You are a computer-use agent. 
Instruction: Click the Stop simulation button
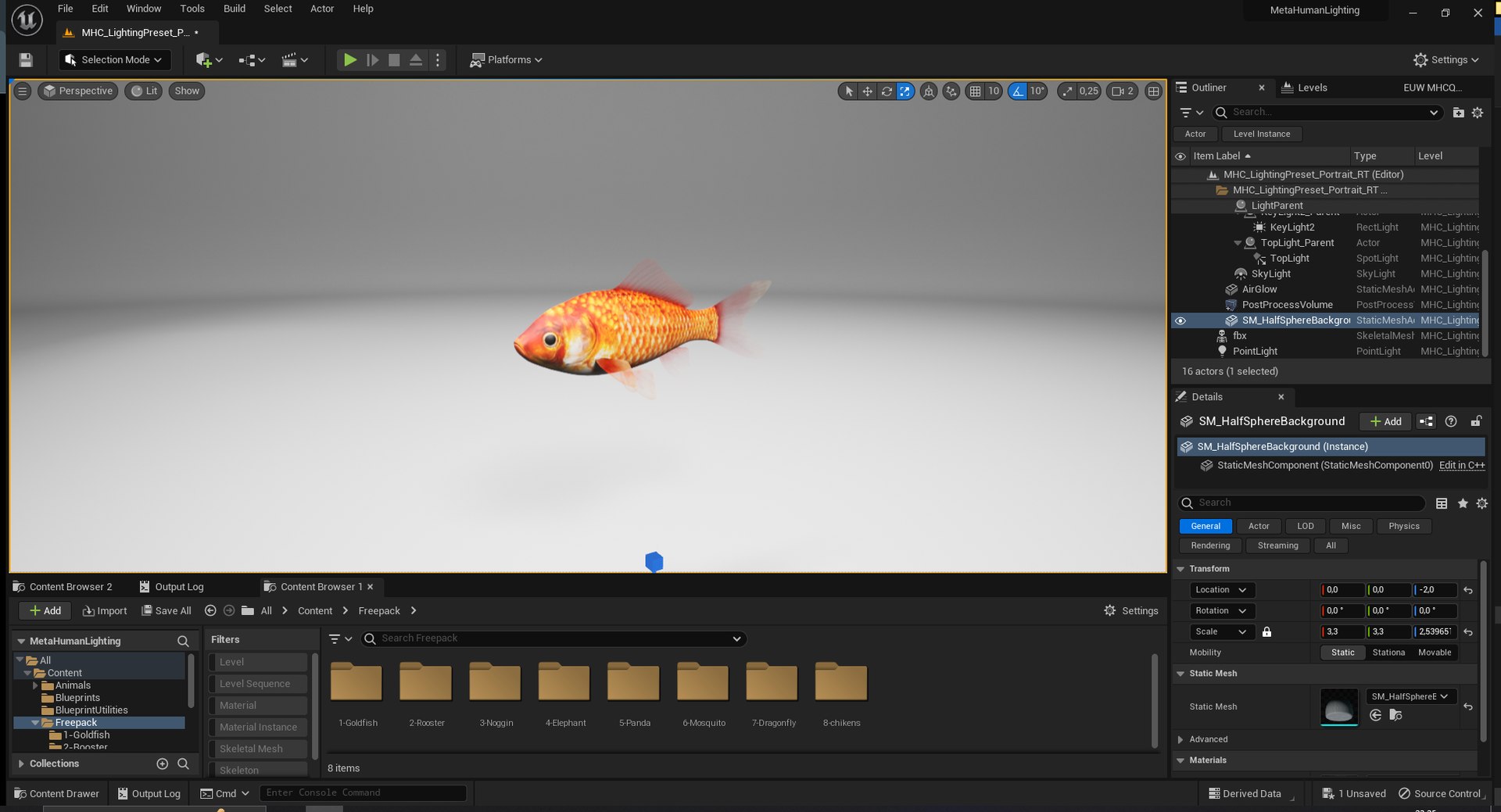point(394,60)
